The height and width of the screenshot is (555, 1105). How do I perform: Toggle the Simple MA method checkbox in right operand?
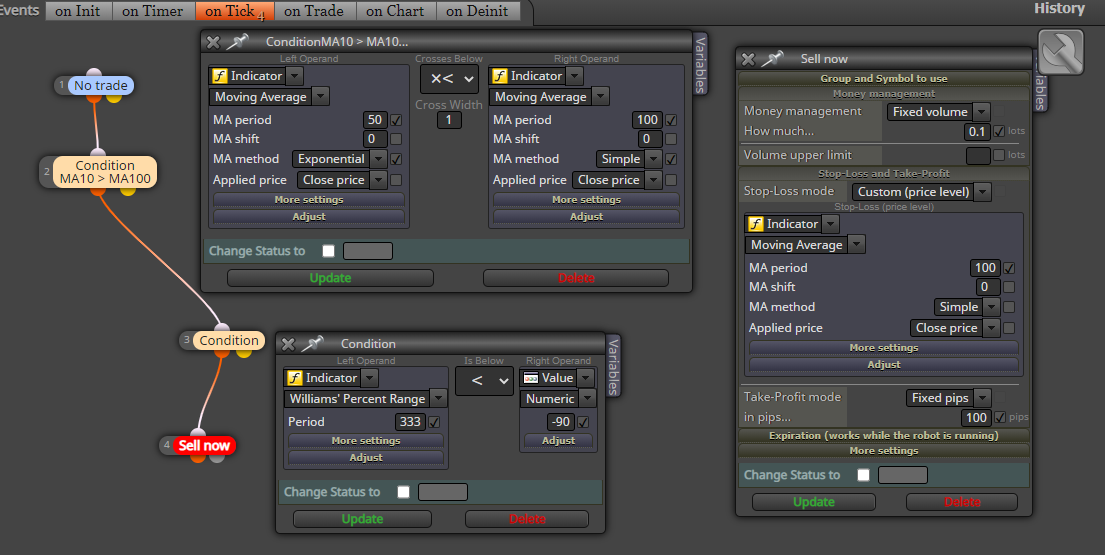671,159
